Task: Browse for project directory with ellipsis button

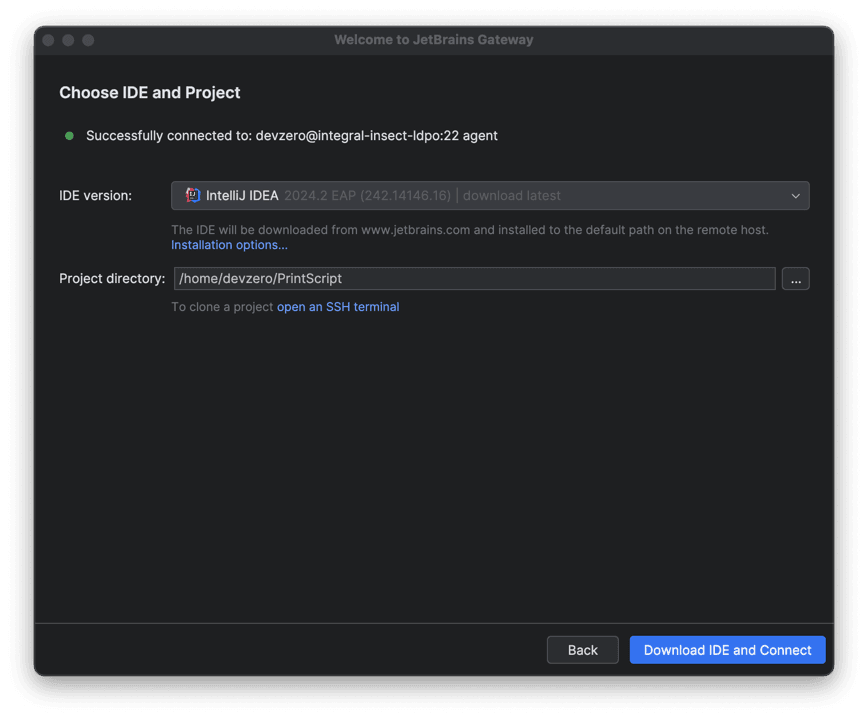Action: coord(795,278)
